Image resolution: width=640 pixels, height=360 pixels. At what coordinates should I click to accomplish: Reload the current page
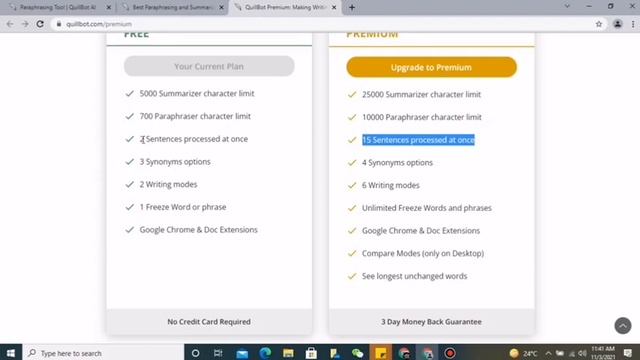40,24
